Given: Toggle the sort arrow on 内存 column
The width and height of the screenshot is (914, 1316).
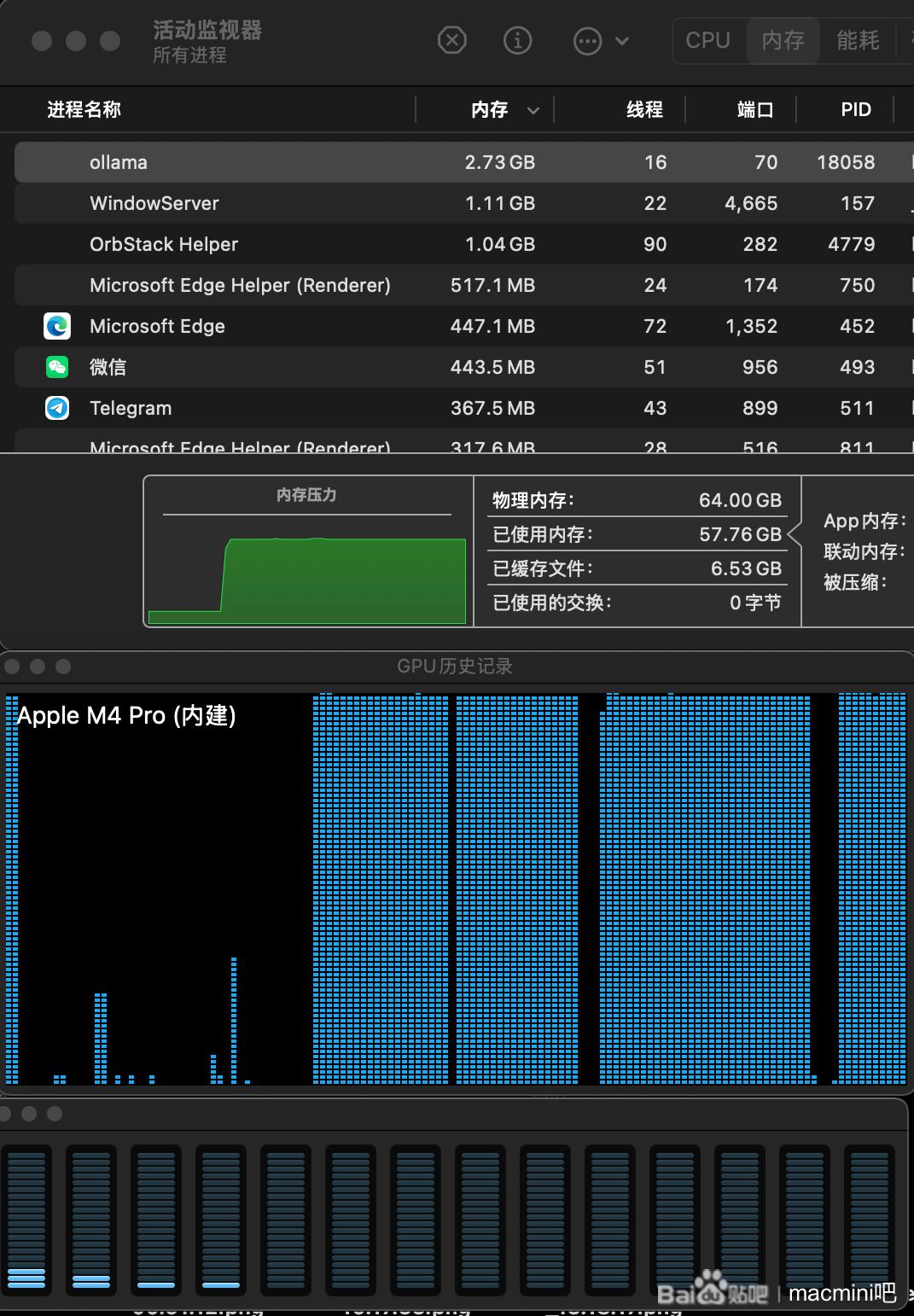Looking at the screenshot, I should point(533,110).
